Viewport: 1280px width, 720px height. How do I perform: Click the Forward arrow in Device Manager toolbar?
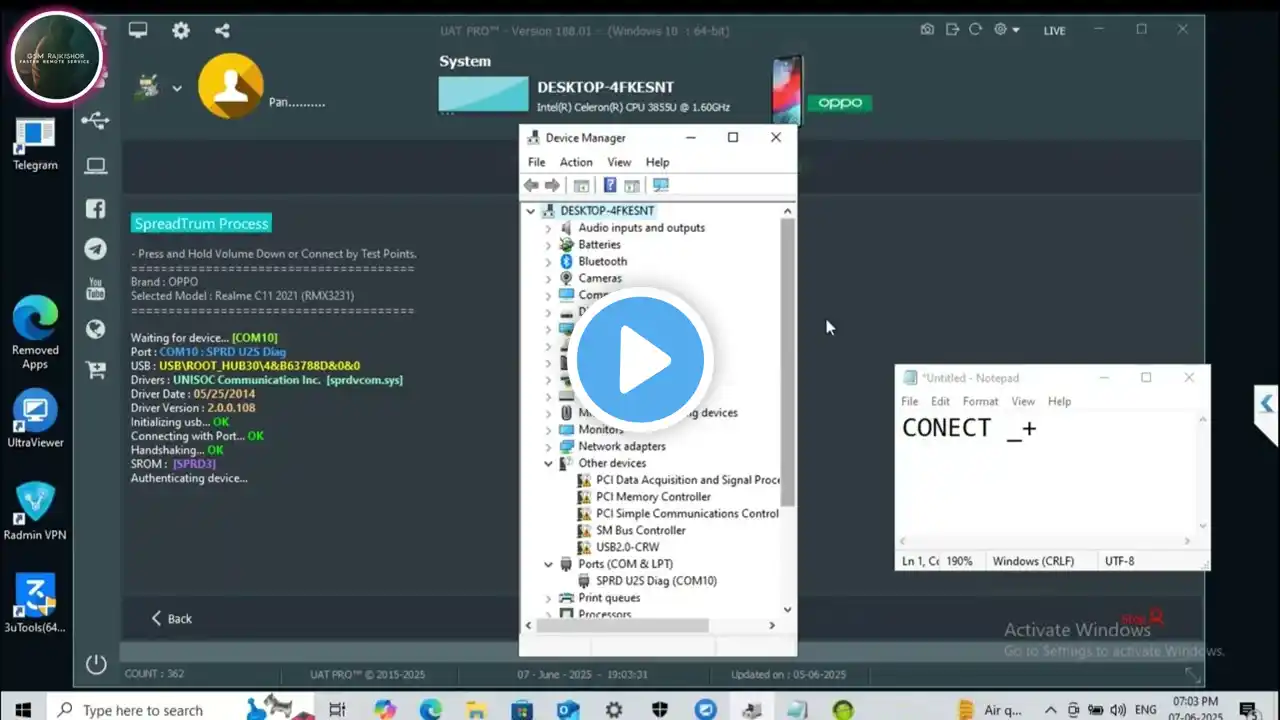552,185
